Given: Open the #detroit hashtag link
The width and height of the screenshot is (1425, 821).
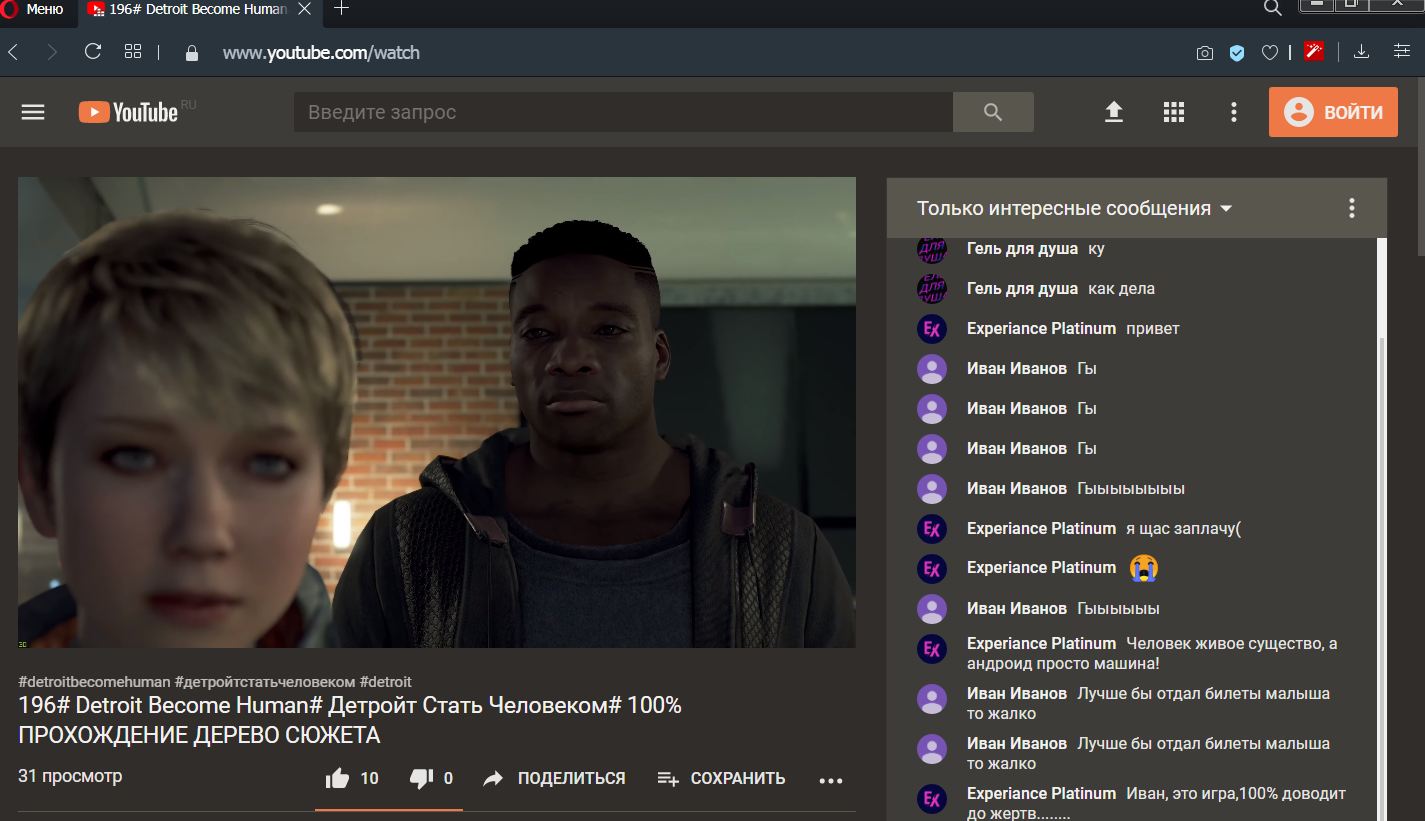Looking at the screenshot, I should point(386,682).
